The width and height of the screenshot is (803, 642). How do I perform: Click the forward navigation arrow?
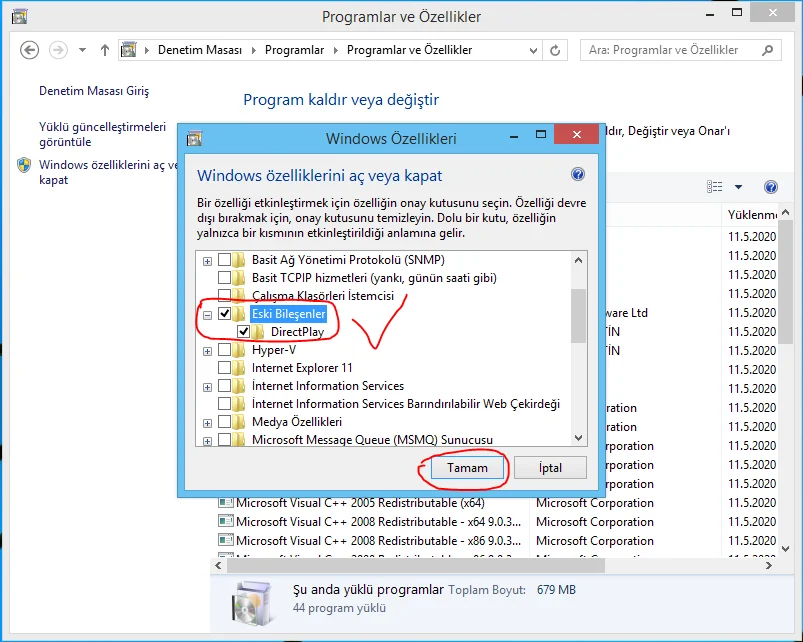click(x=58, y=50)
